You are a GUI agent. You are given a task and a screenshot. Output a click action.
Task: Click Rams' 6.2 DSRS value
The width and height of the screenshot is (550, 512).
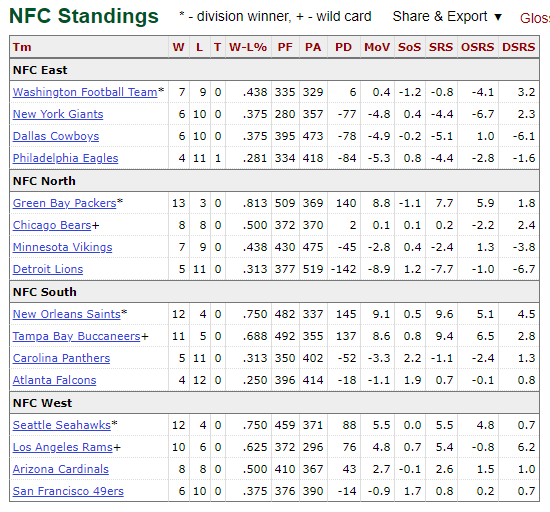pyautogui.click(x=518, y=447)
